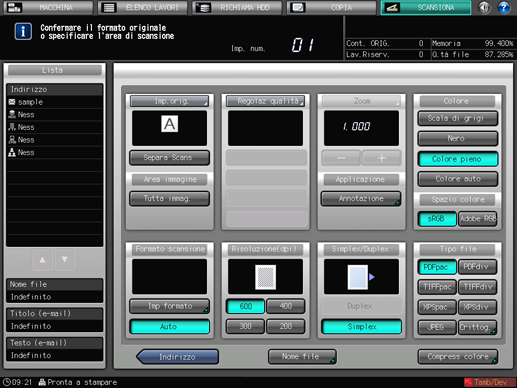
Task: Open Compress colore settings
Action: pos(458,357)
